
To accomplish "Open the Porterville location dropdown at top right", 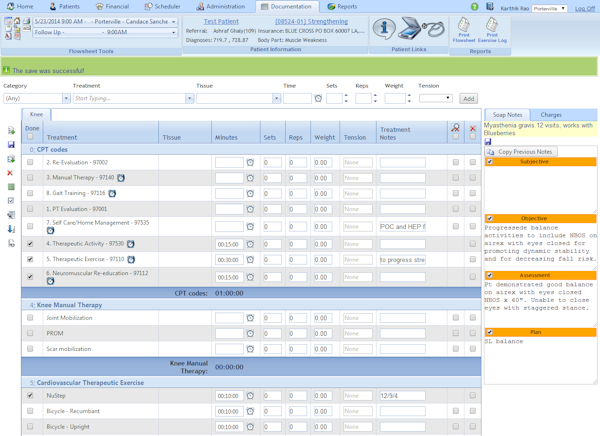I will (x=549, y=8).
